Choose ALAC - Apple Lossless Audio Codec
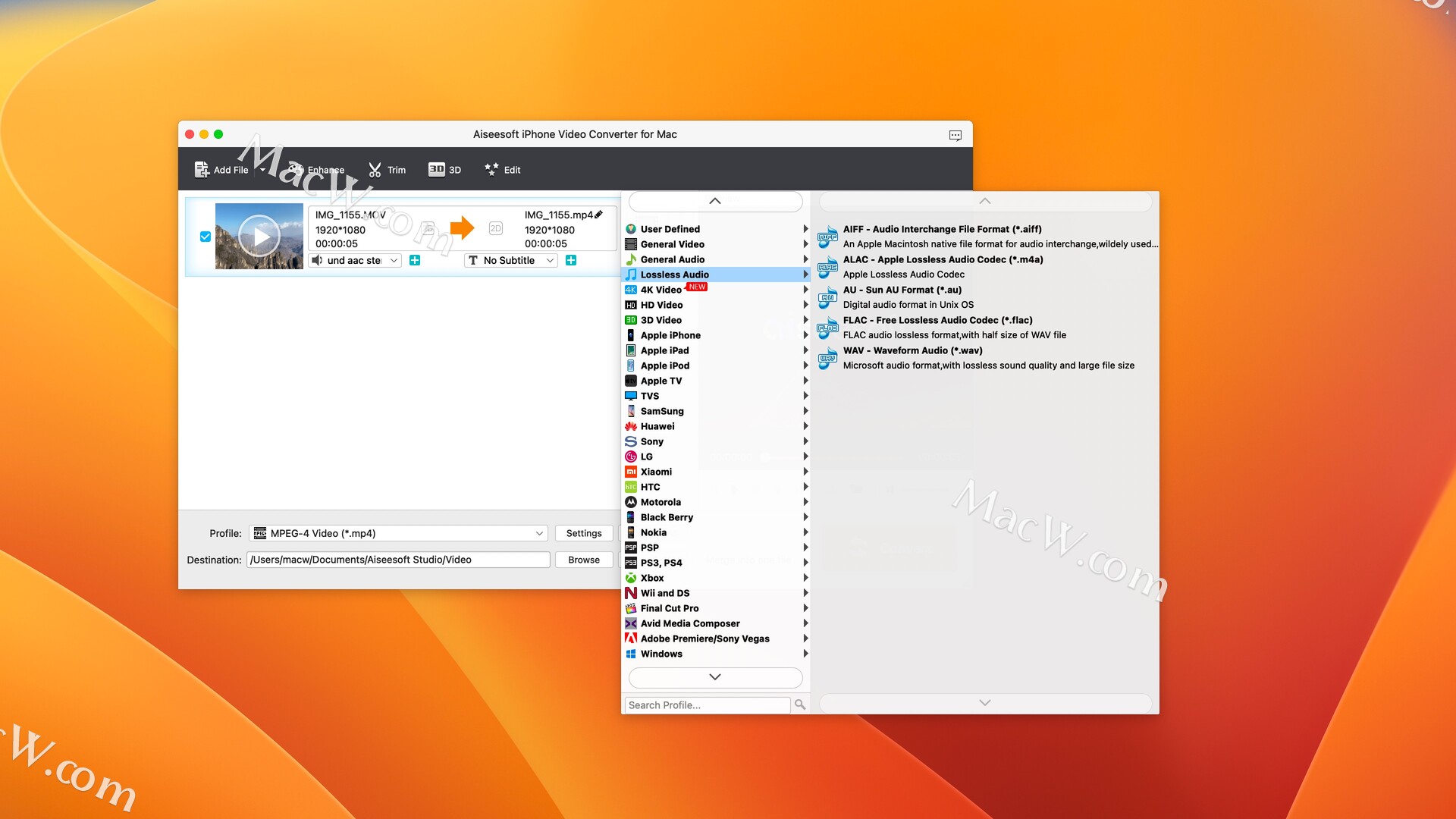Viewport: 1456px width, 819px height. point(987,267)
